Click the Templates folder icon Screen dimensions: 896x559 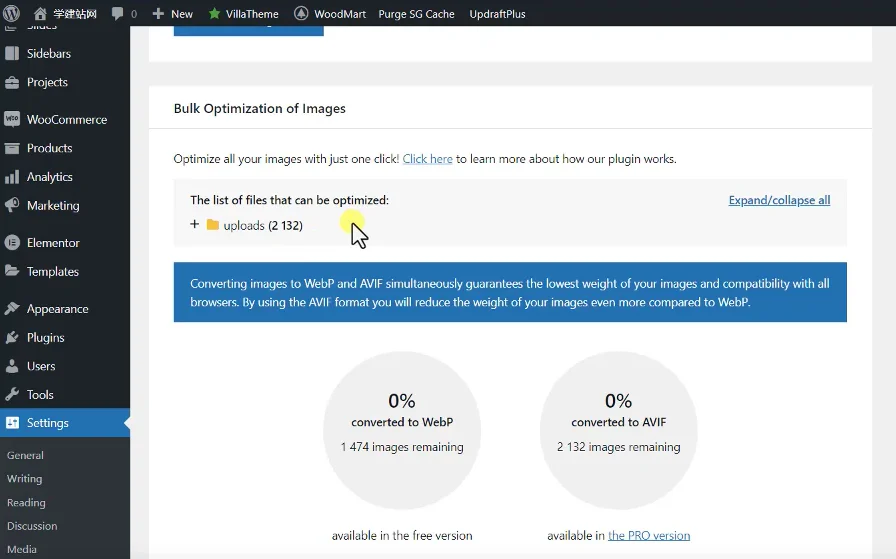[x=12, y=271]
